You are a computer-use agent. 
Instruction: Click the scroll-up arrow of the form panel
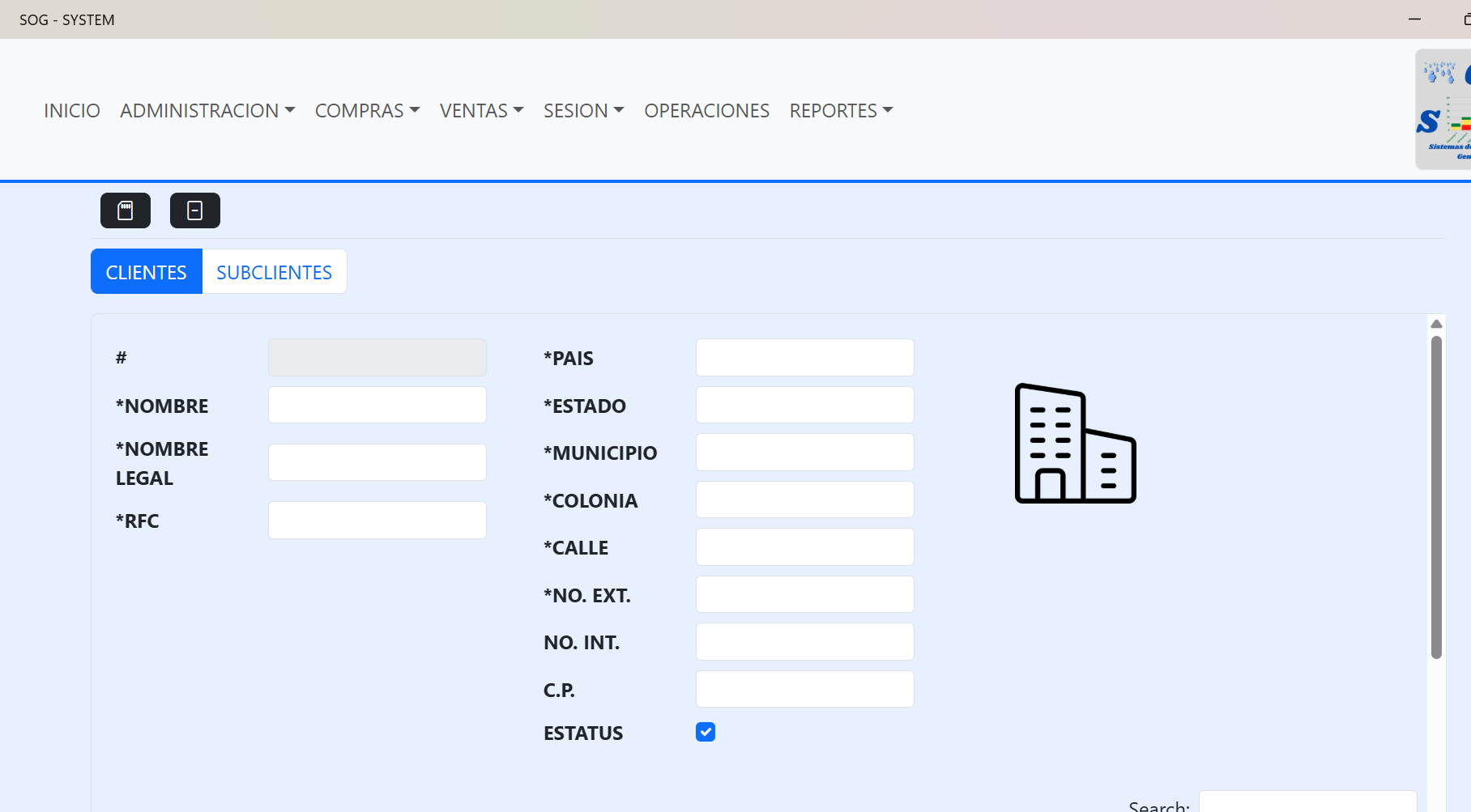pyautogui.click(x=1436, y=324)
